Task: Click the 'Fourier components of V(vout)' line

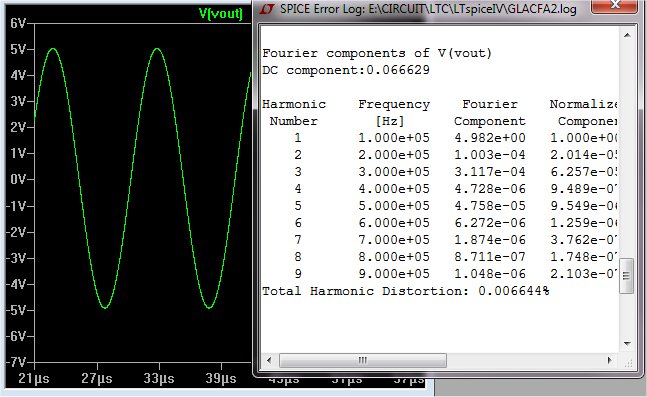Action: [x=377, y=53]
